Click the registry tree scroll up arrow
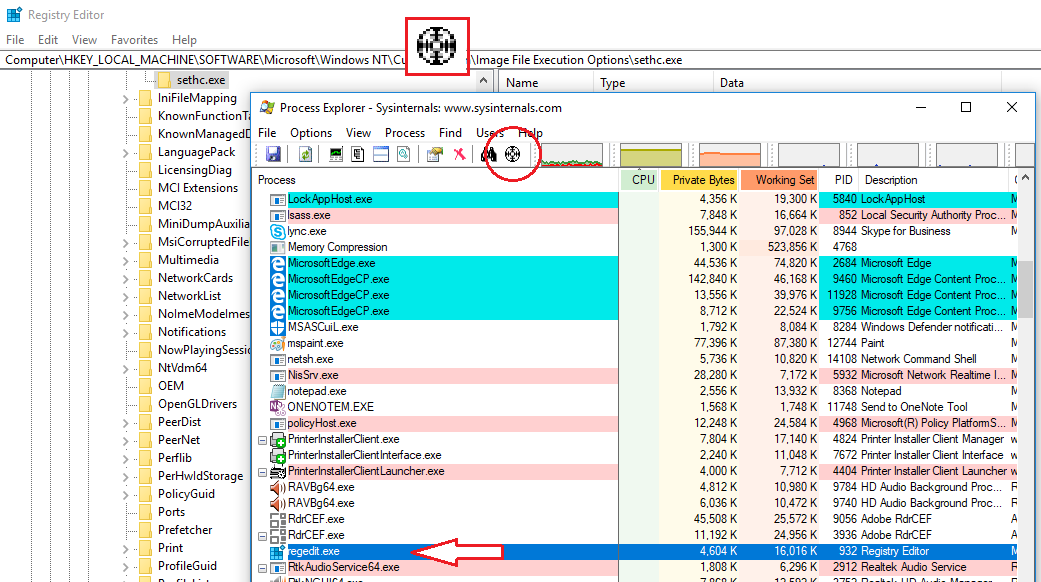Screen dimensions: 1041x582 click(483, 81)
